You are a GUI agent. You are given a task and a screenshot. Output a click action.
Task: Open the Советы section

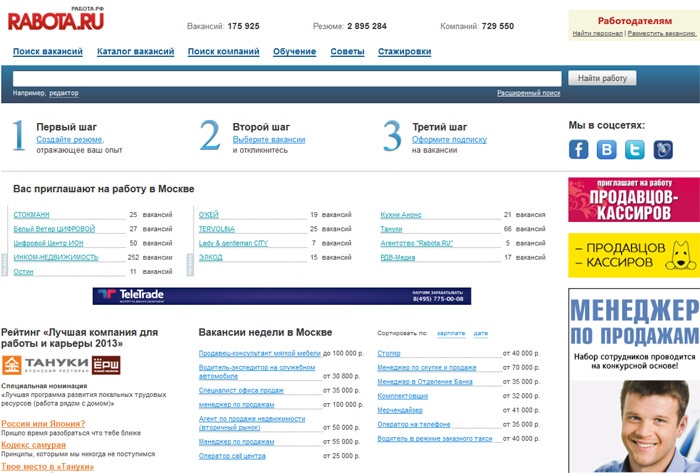click(347, 51)
